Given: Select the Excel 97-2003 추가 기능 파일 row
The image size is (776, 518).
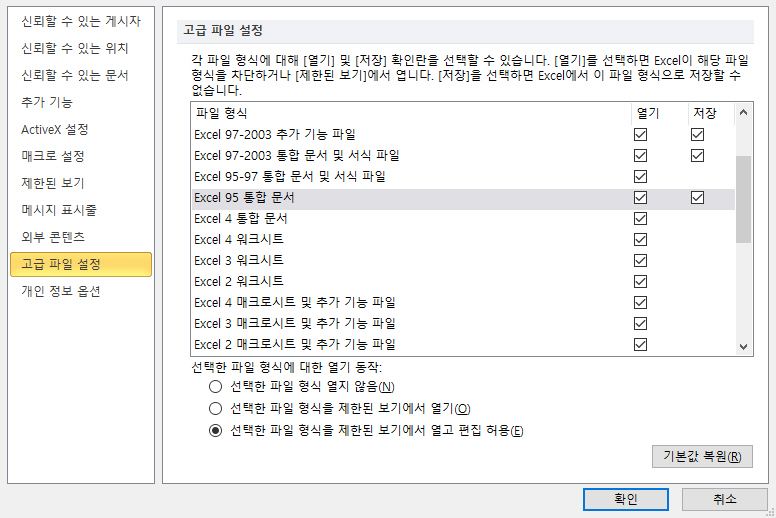Looking at the screenshot, I should [463, 135].
